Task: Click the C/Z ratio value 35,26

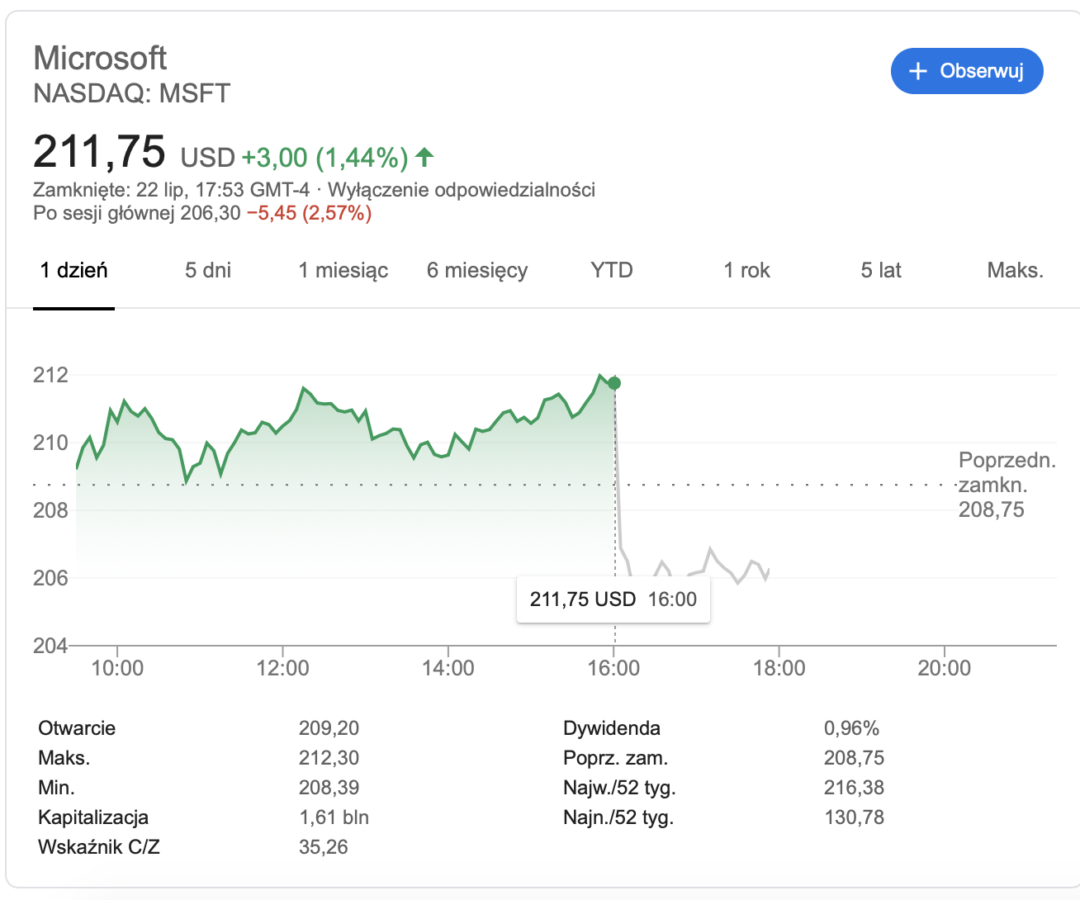Action: 323,847
